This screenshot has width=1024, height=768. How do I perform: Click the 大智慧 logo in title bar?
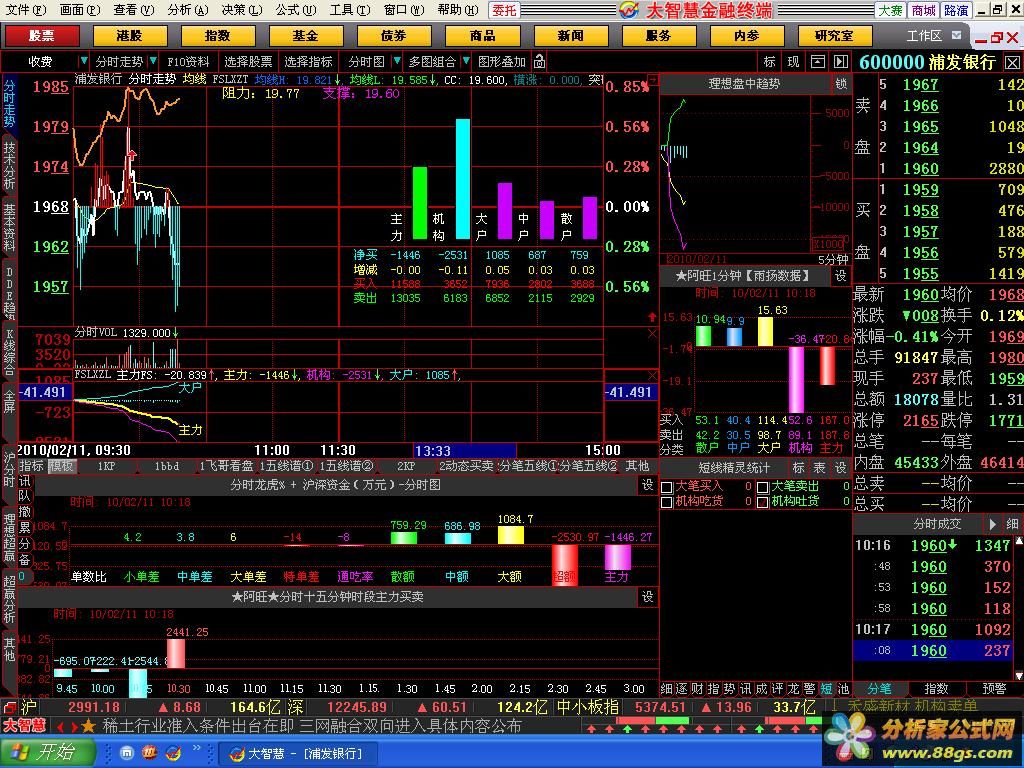pyautogui.click(x=629, y=10)
